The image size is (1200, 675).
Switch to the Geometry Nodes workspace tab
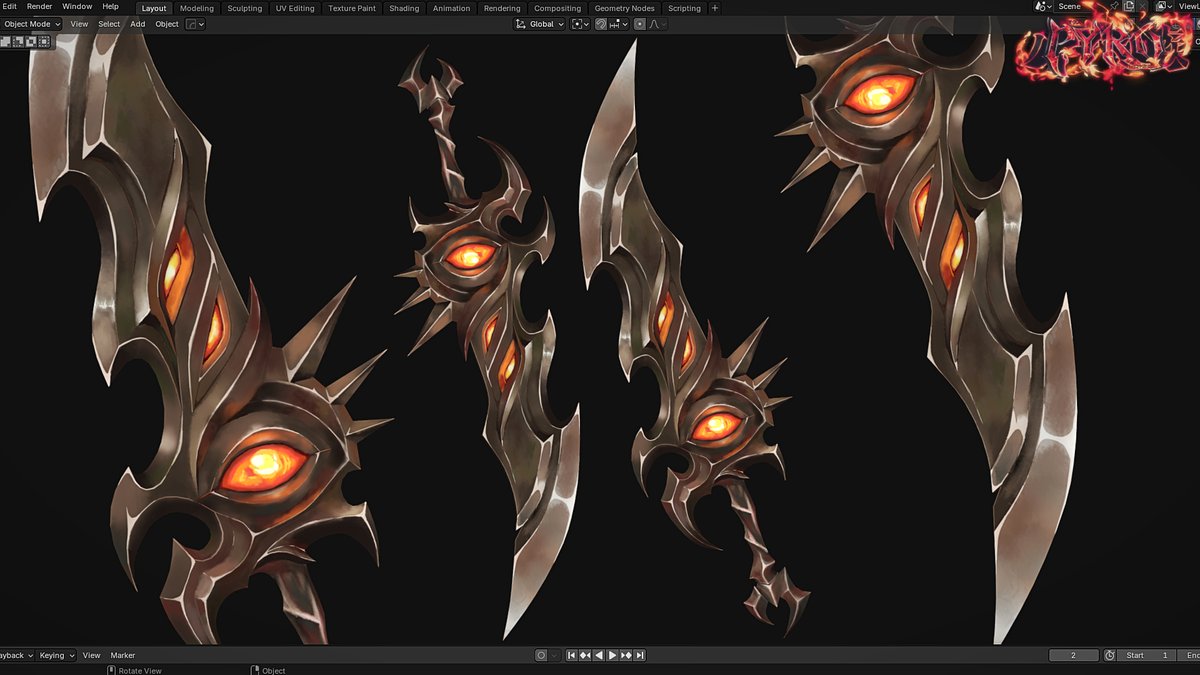point(624,8)
